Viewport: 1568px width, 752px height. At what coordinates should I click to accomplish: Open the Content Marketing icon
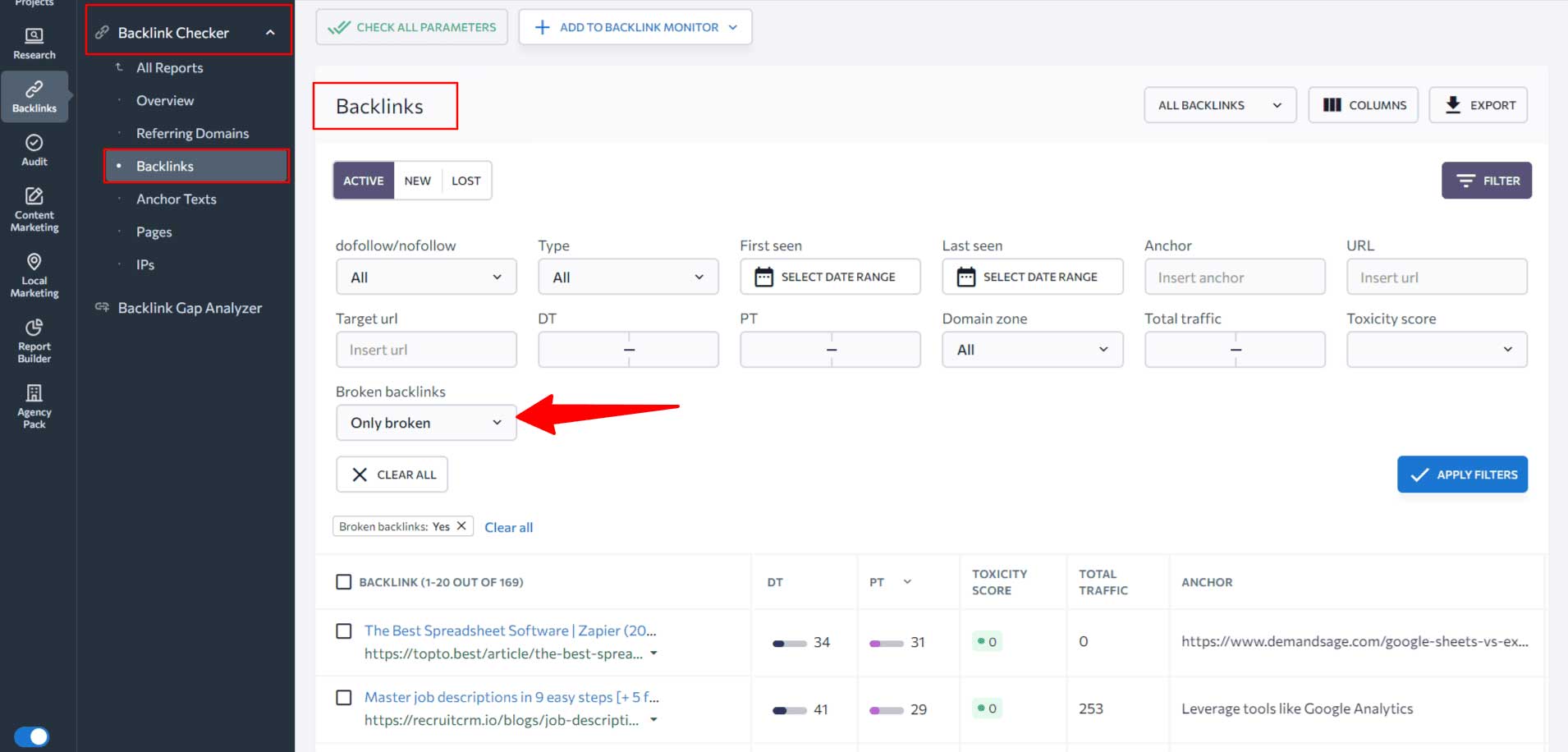34,195
